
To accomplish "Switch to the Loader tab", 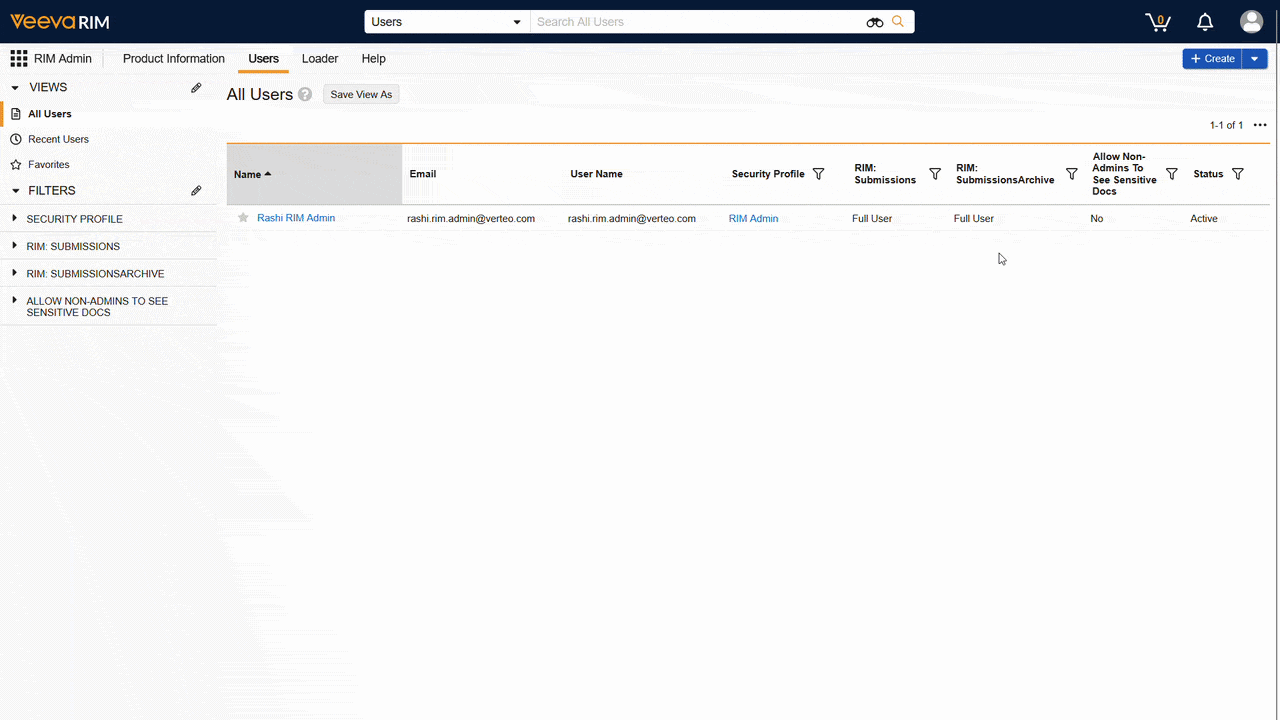I will click(320, 58).
